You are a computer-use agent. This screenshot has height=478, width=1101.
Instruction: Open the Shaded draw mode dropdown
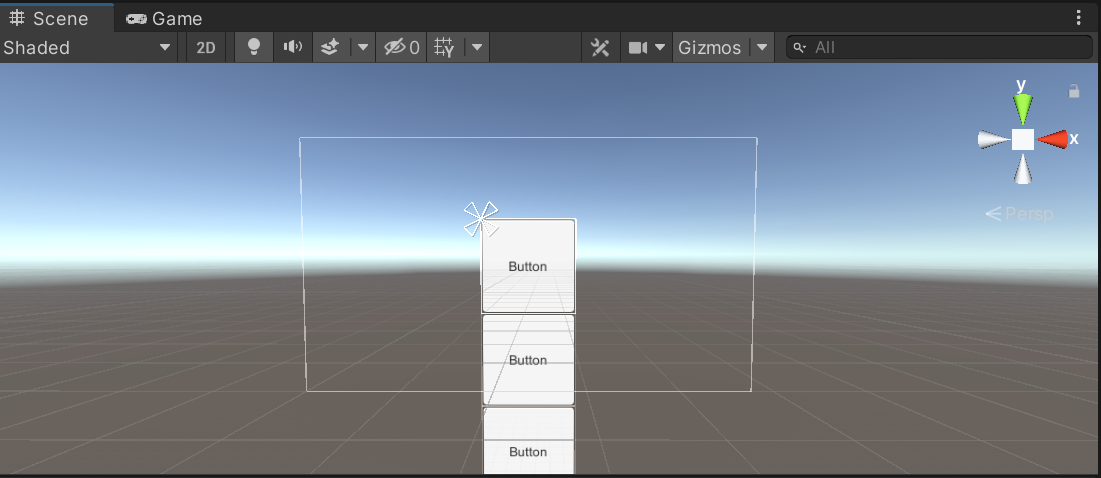[x=87, y=48]
